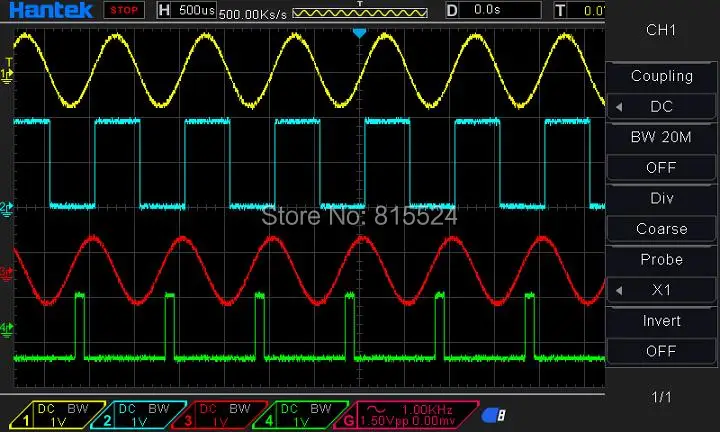Click the Hantek logo
The image size is (720, 432).
[x=51, y=10]
